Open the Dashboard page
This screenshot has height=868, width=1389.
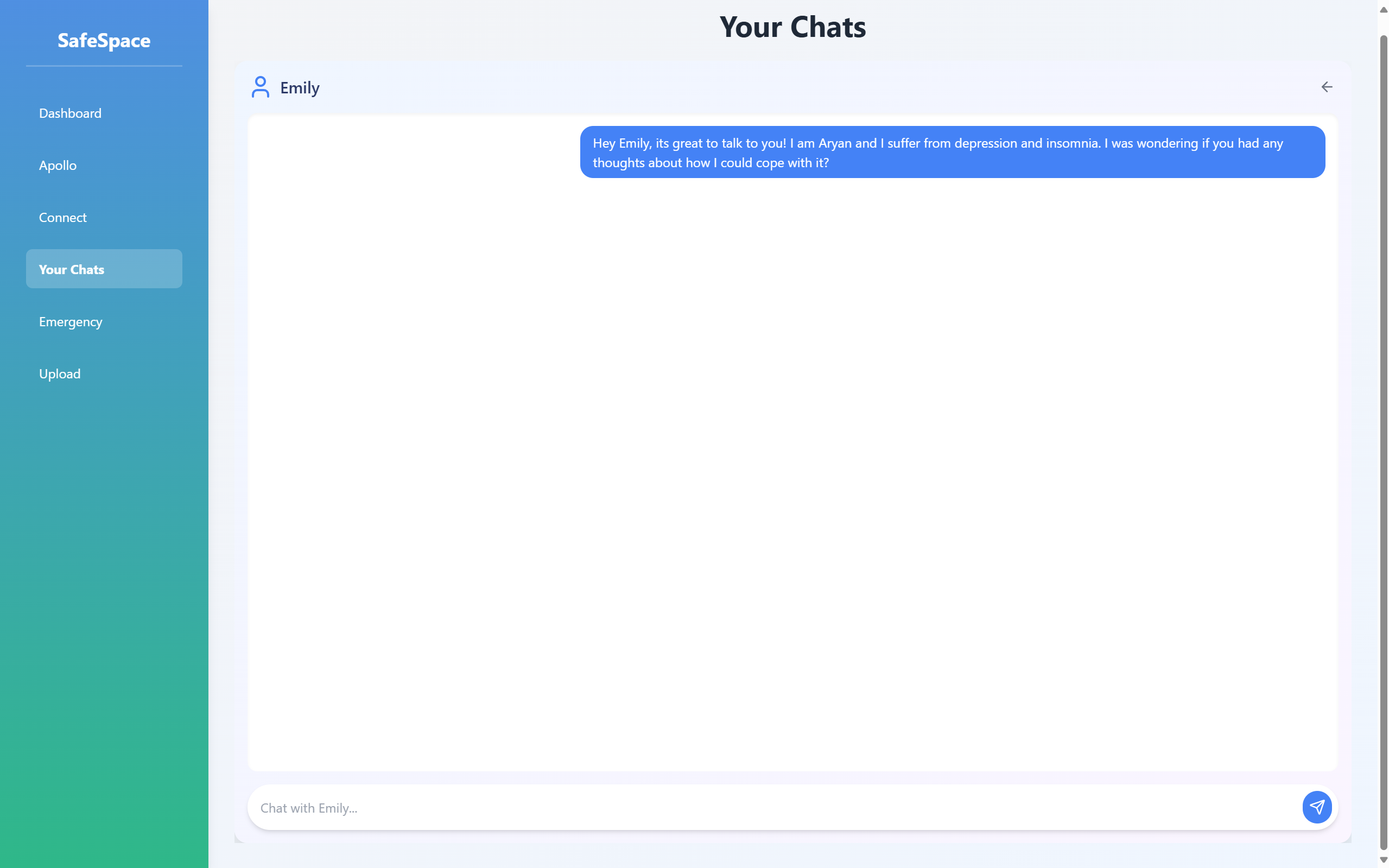[70, 113]
